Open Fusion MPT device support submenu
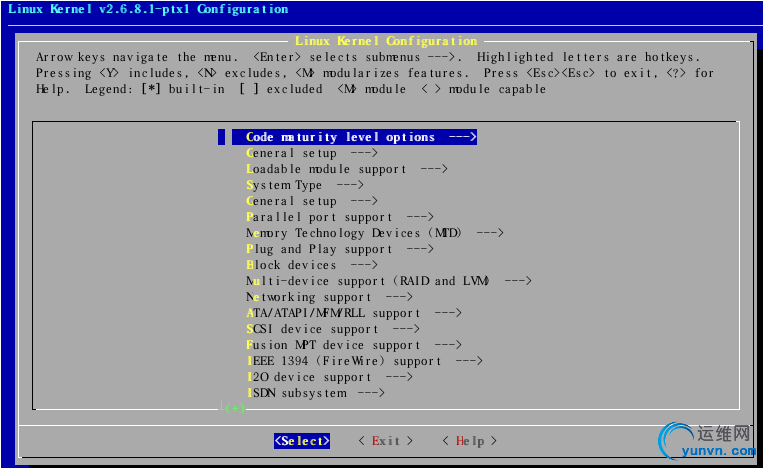This screenshot has width=763, height=468. pyautogui.click(x=354, y=345)
